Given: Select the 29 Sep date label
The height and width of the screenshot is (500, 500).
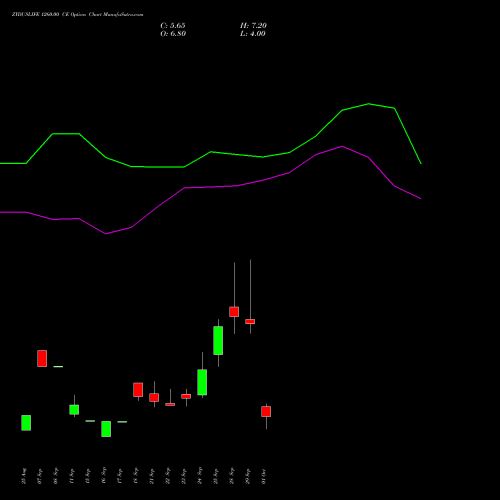Looking at the screenshot, I should [x=248, y=476].
